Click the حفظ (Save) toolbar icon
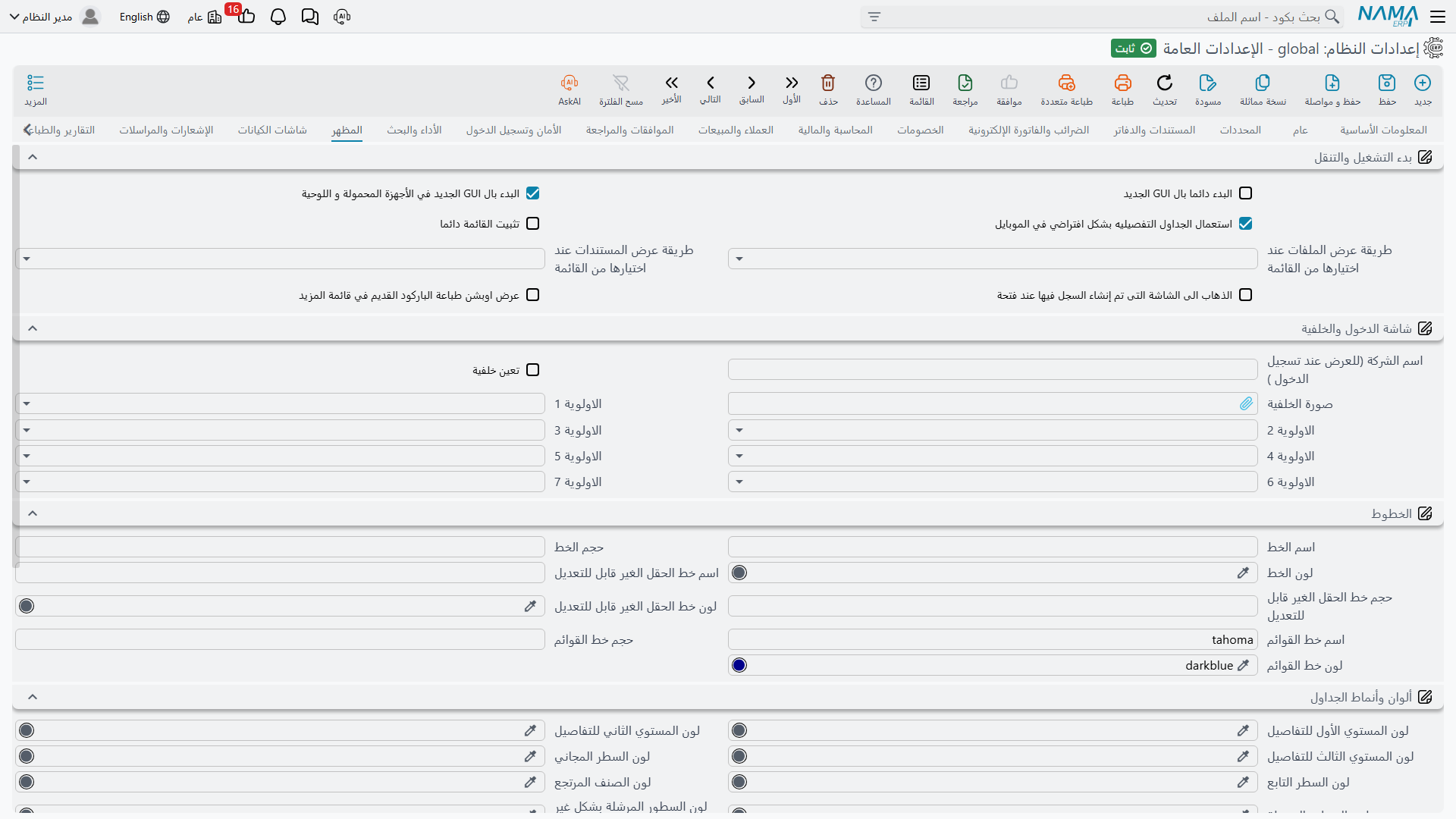Image resolution: width=1456 pixels, height=819 pixels. (x=1387, y=83)
